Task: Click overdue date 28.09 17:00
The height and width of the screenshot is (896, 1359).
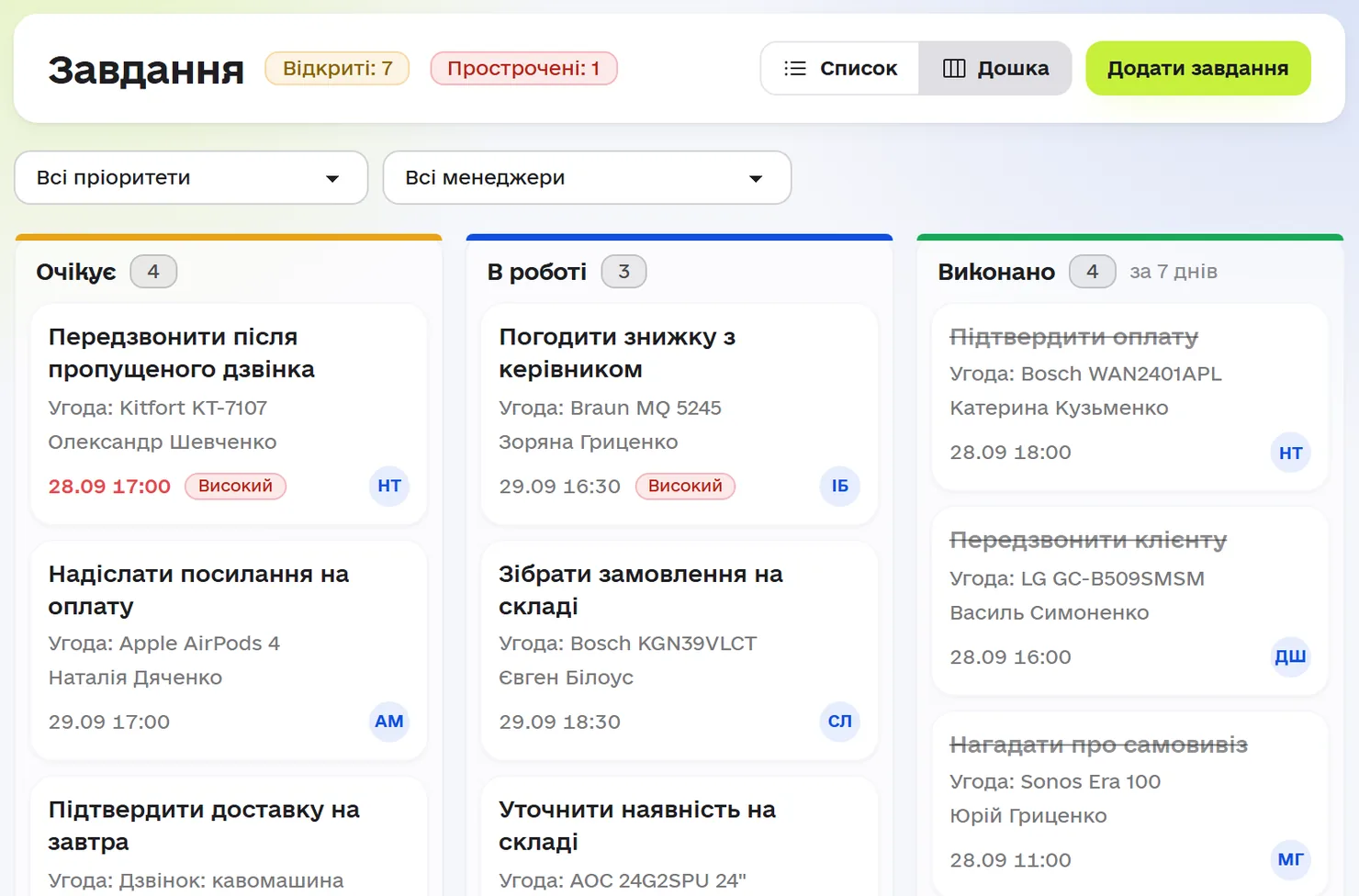Action: pos(109,487)
